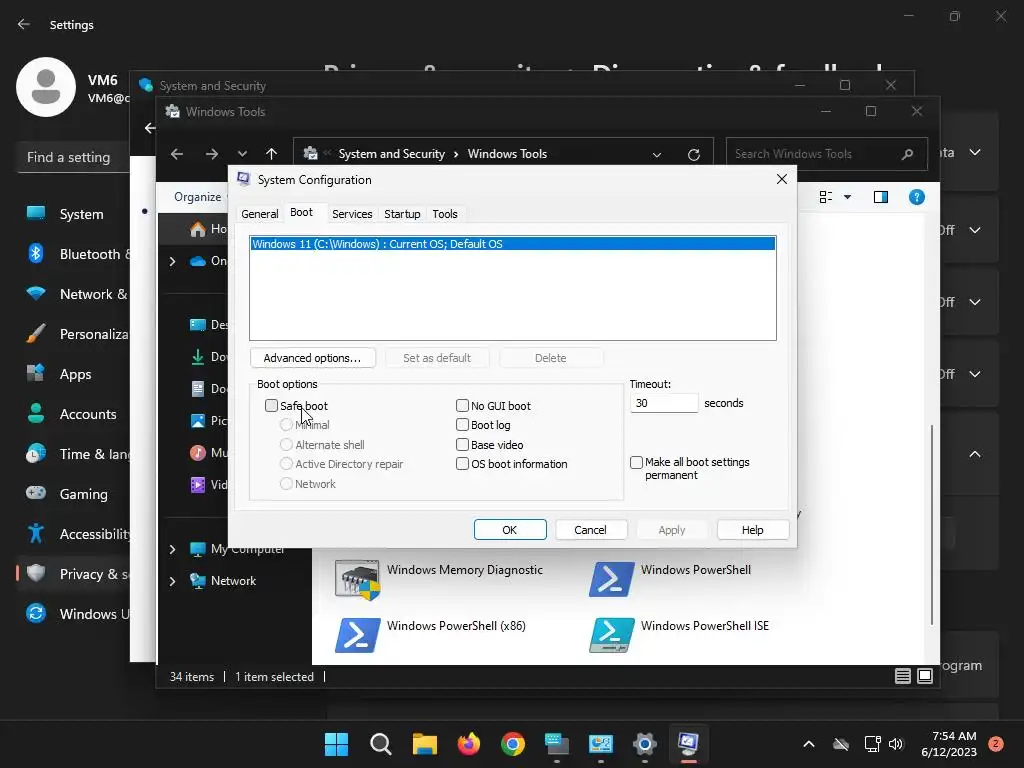
Task: Expand the topmost Settings section chevron
Action: (x=974, y=152)
